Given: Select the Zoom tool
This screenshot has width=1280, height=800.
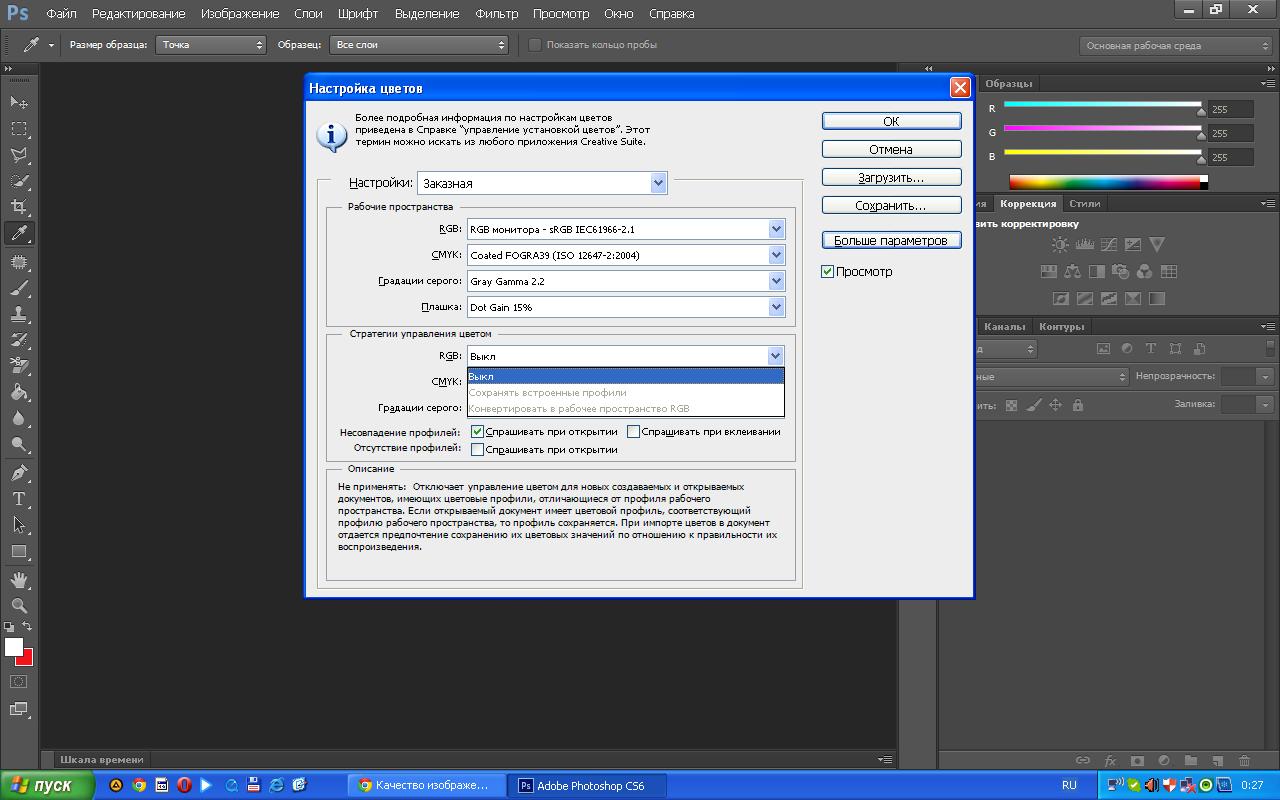Looking at the screenshot, I should pyautogui.click(x=19, y=606).
